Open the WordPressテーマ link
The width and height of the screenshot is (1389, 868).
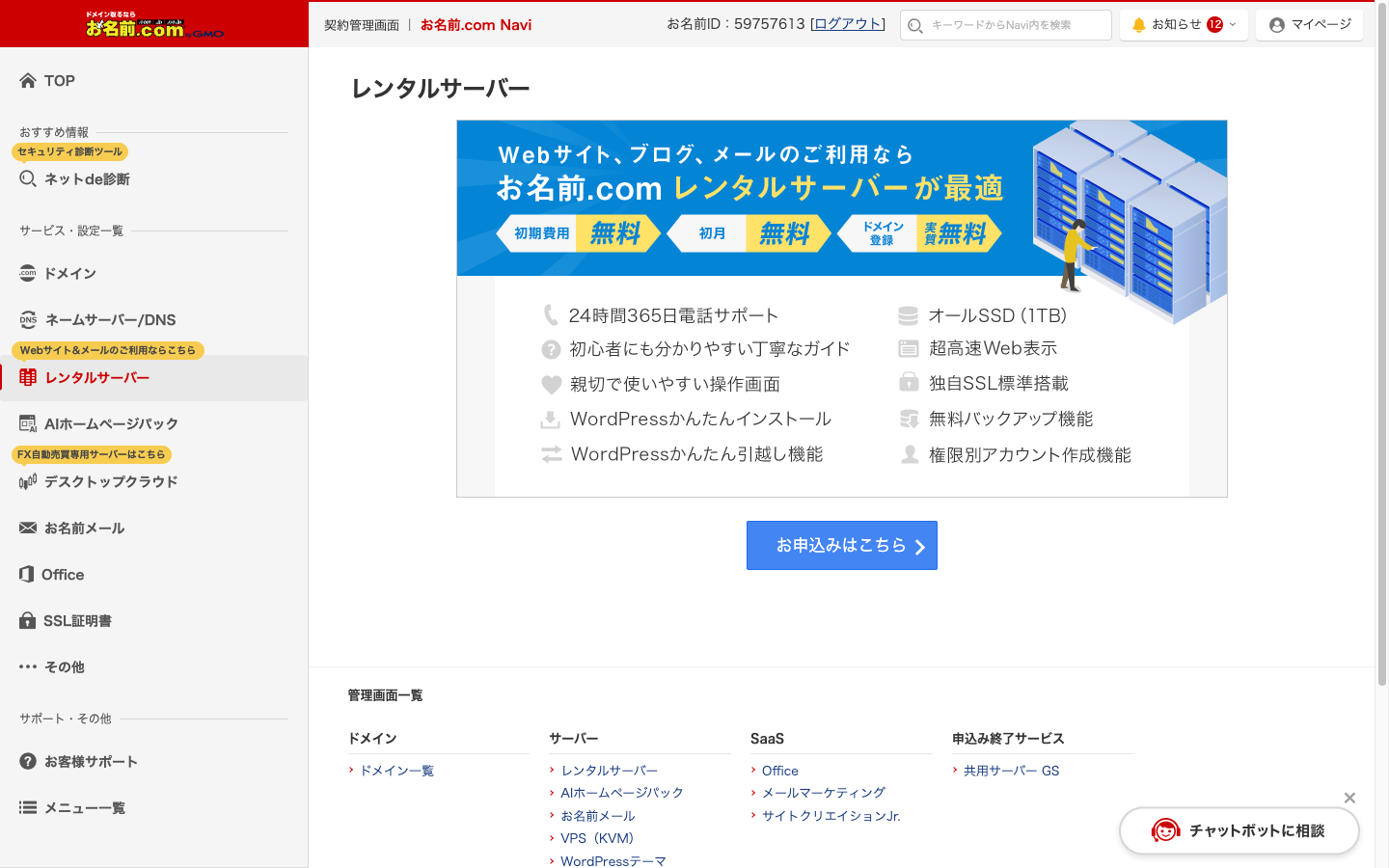[613, 860]
